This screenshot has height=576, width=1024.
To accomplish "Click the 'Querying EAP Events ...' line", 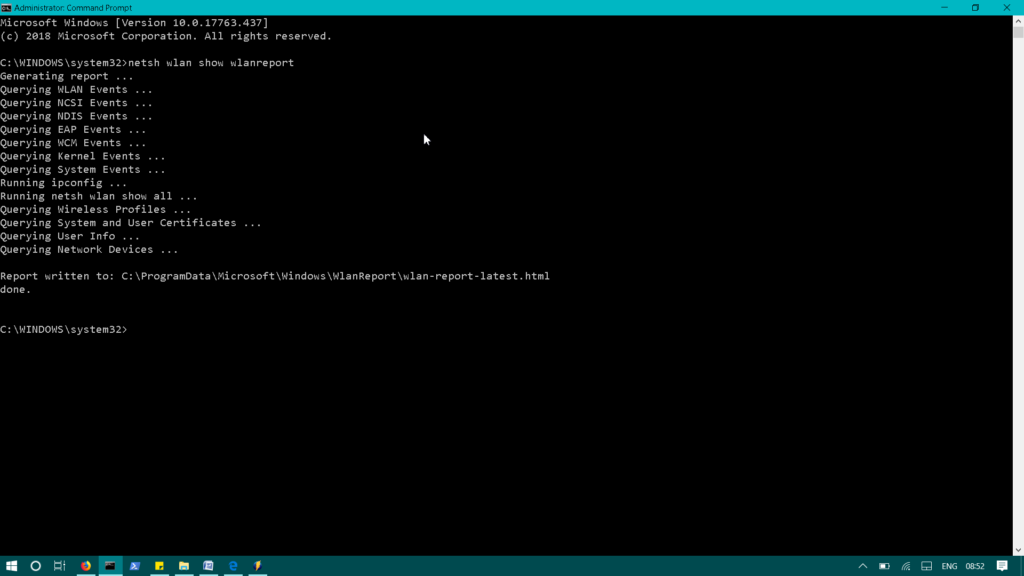I will coord(73,129).
